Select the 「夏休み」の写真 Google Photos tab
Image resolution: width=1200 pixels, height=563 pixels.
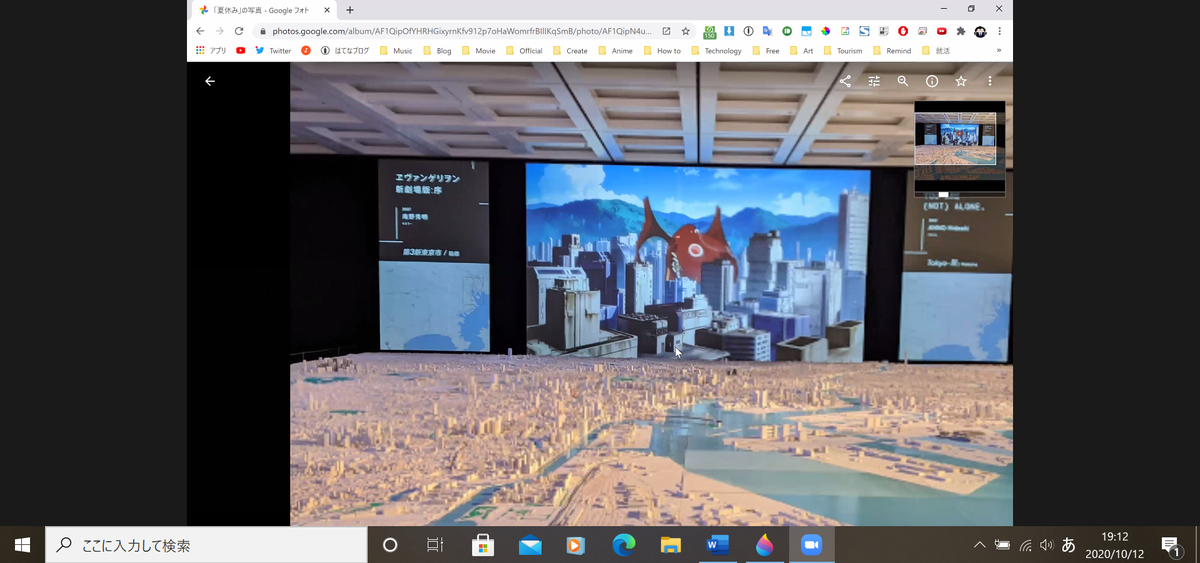coord(265,9)
